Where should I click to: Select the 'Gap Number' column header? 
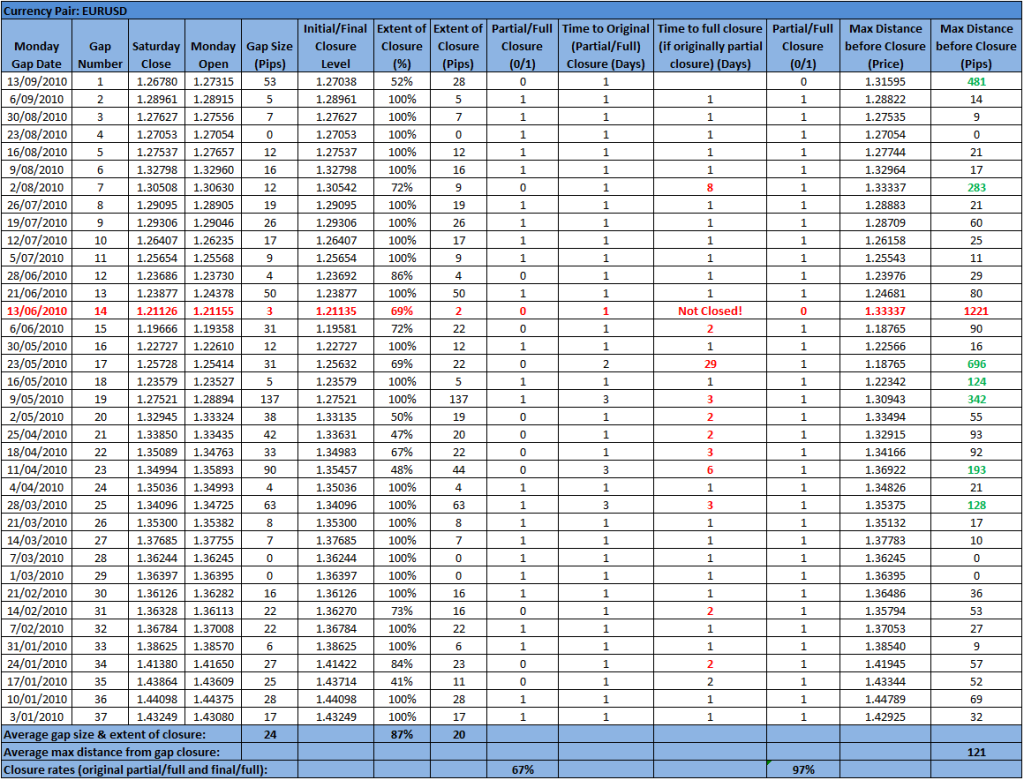(100, 46)
